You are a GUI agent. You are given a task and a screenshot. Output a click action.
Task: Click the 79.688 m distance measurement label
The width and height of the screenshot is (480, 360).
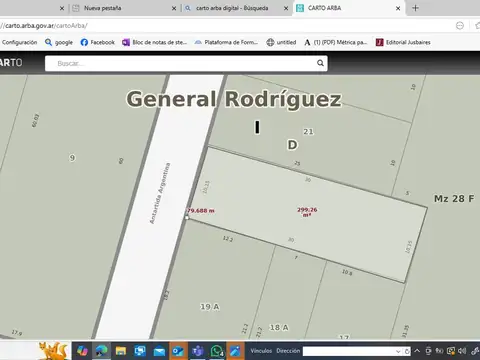201,211
